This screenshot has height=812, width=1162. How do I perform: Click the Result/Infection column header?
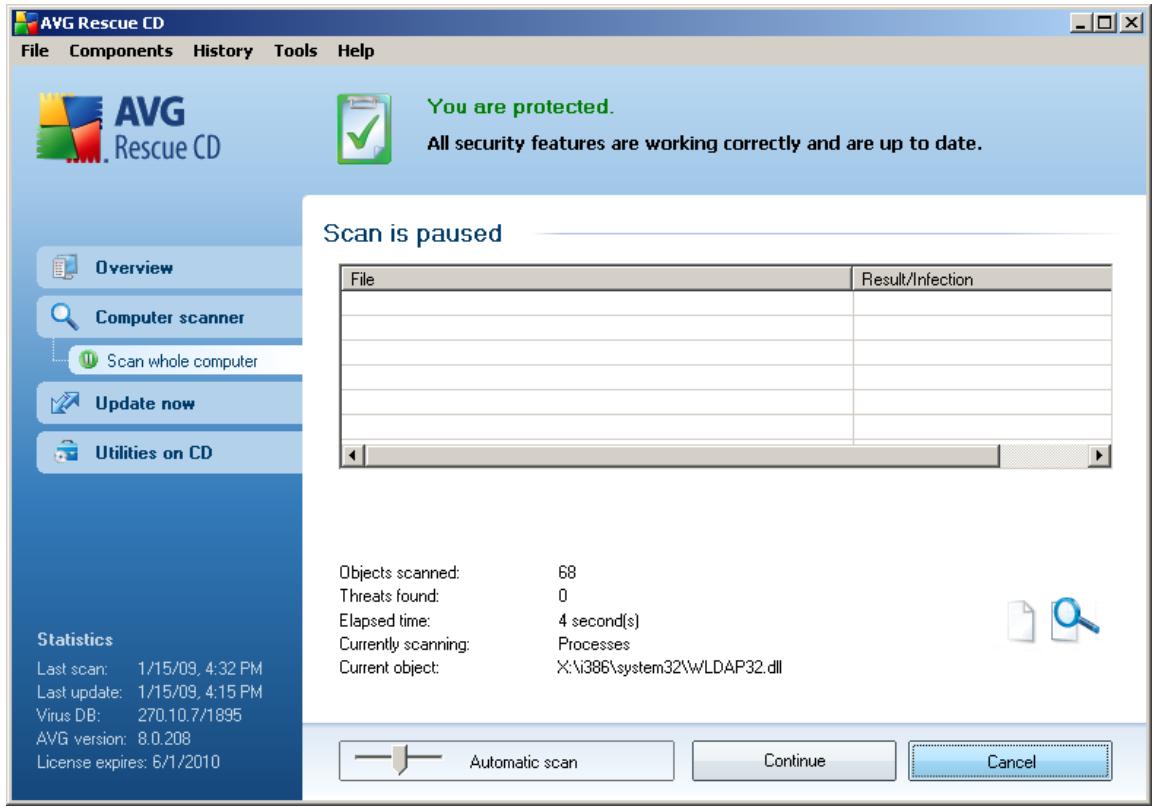(x=983, y=279)
